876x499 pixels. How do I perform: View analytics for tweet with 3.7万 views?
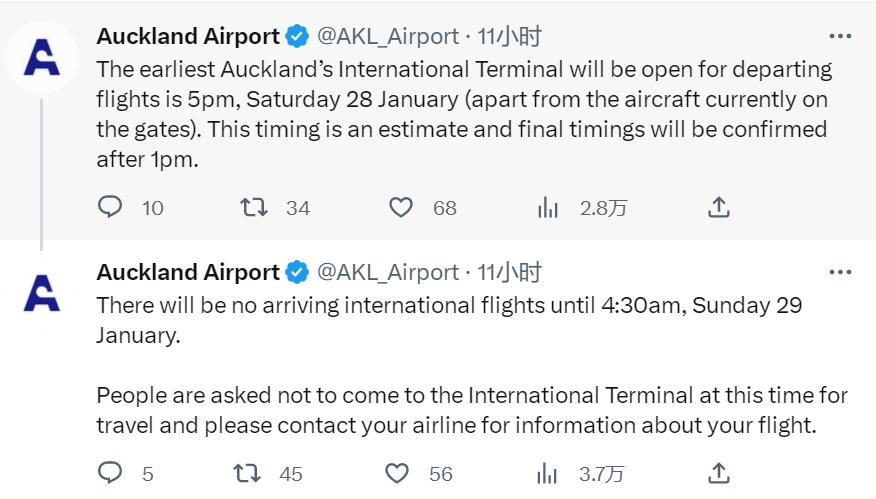click(x=548, y=473)
